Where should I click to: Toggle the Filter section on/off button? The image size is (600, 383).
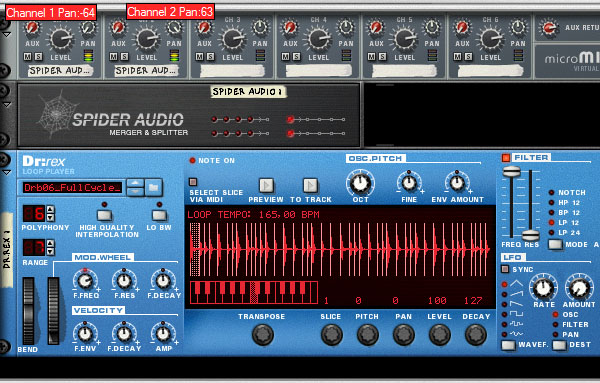click(x=506, y=158)
